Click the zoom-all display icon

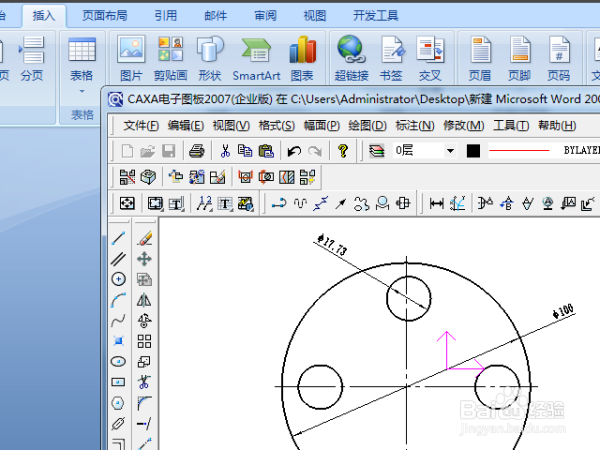(127, 204)
